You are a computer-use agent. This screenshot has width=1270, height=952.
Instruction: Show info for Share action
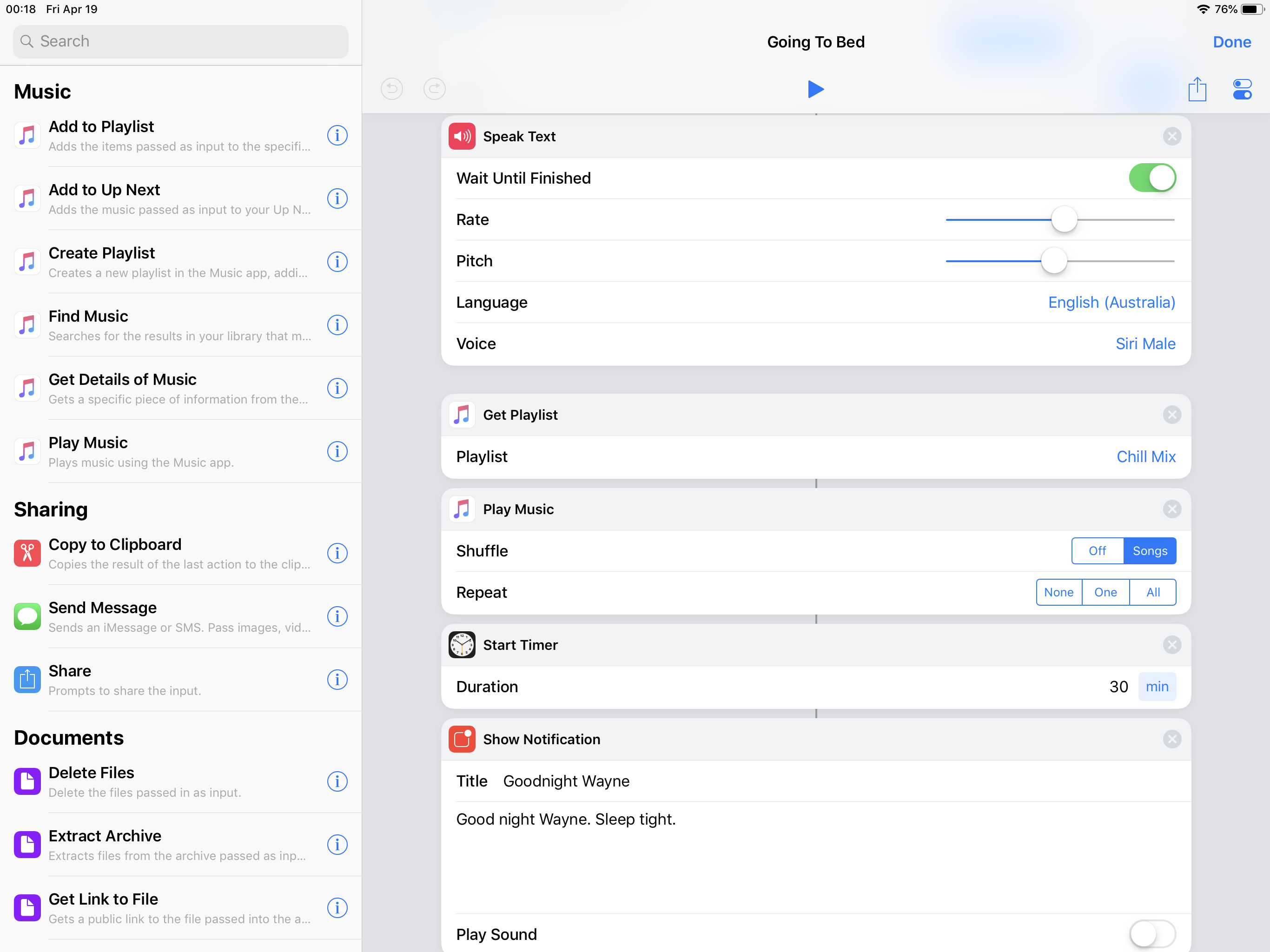[x=337, y=680]
